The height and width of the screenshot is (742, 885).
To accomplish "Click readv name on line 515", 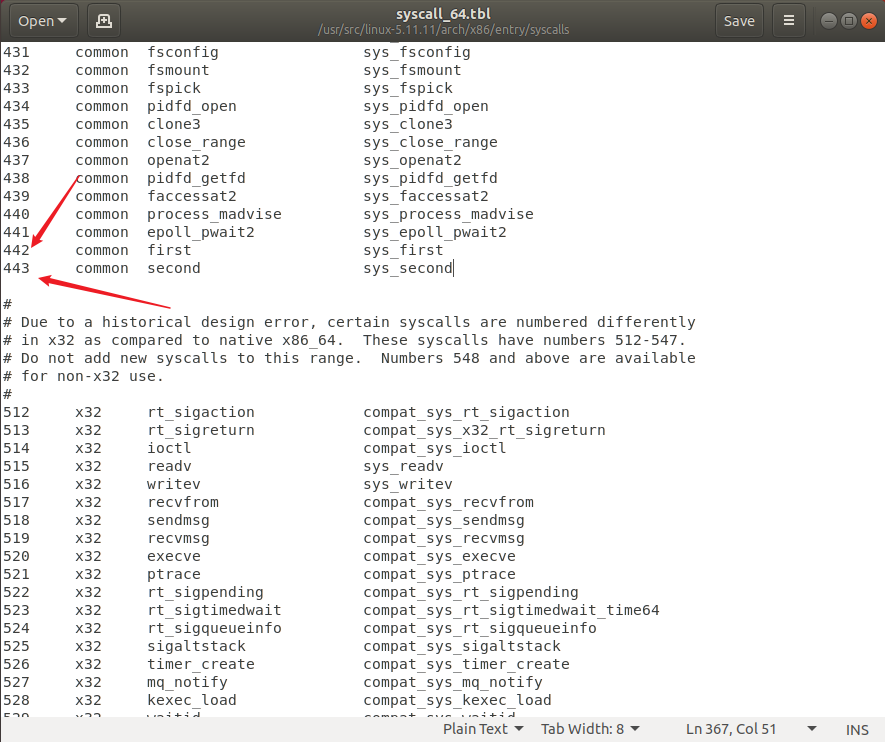I will pos(169,466).
